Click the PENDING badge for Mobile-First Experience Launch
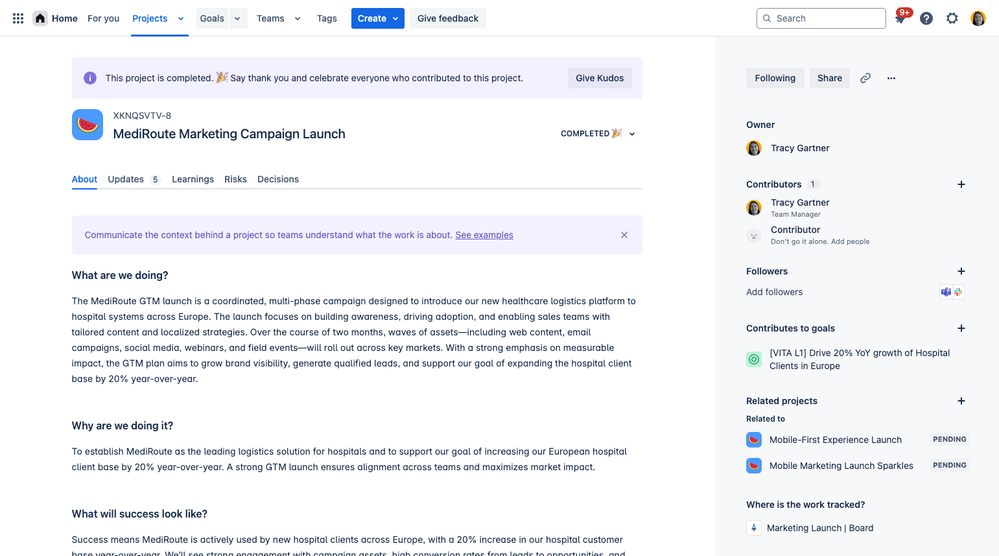The height and width of the screenshot is (556, 999). pos(949,439)
